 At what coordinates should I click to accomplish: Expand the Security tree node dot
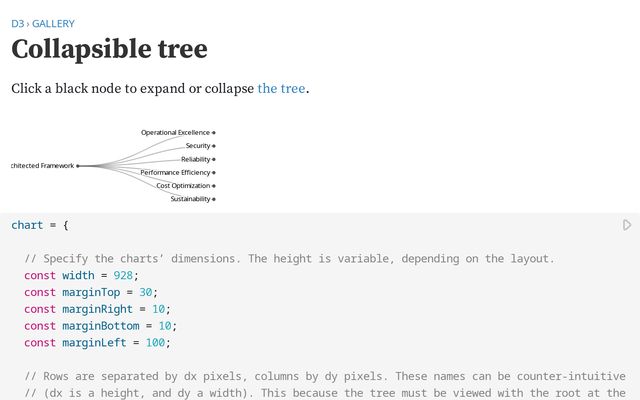(214, 146)
